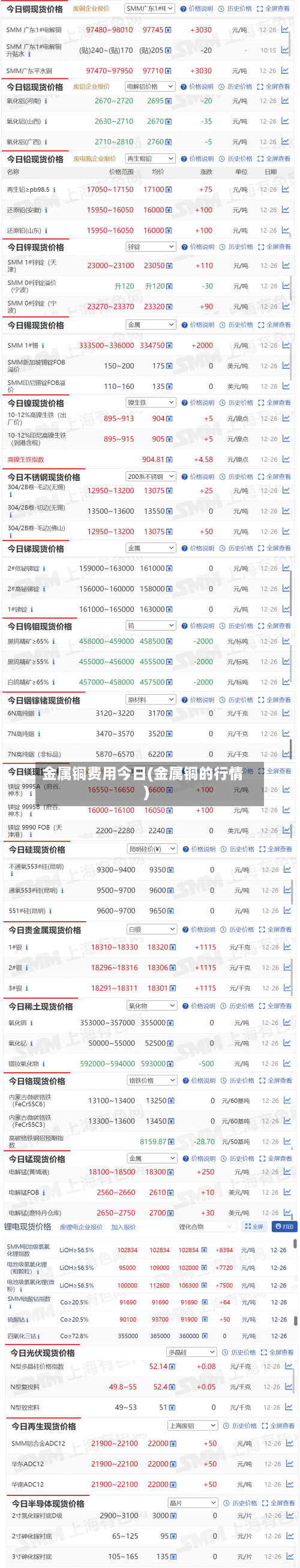This screenshot has height=1568, width=300.
Task: Open the 电解铝价格 dropdown
Action: [x=150, y=86]
